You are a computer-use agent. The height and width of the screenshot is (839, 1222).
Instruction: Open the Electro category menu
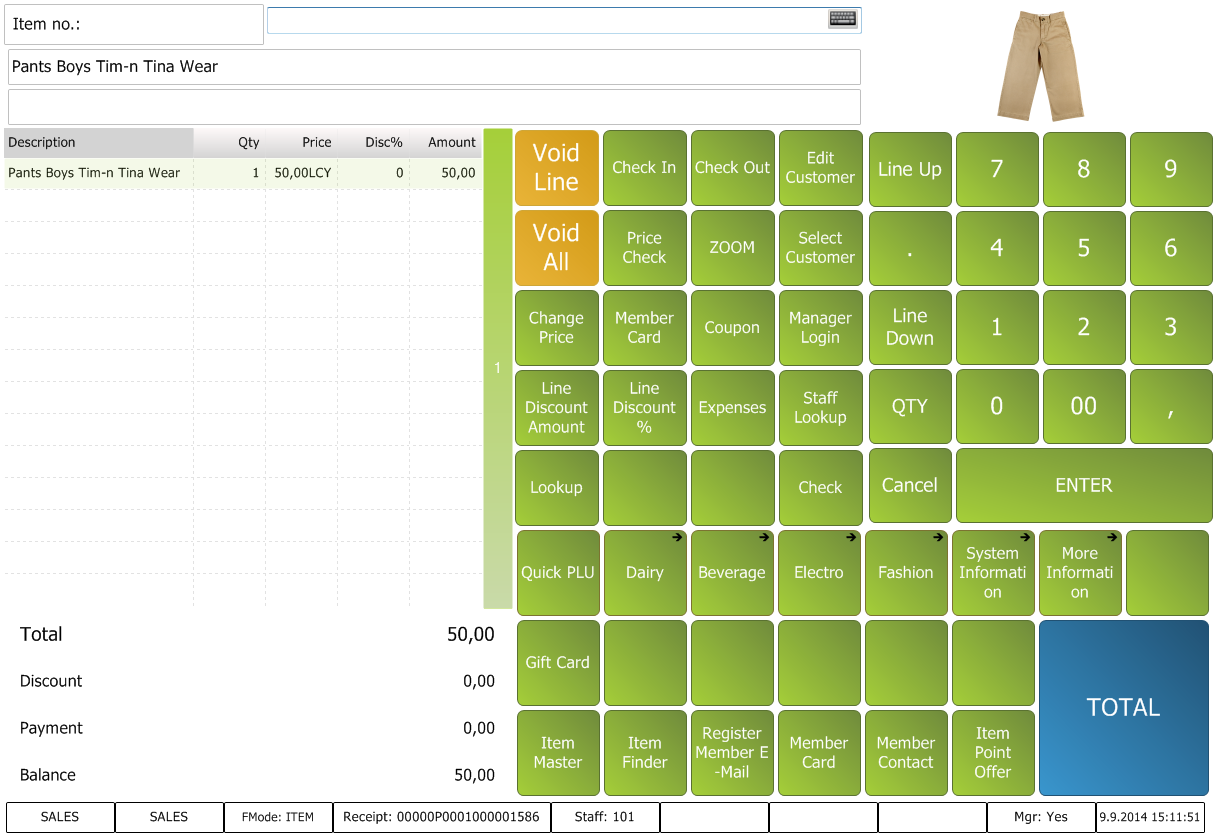tap(819, 572)
